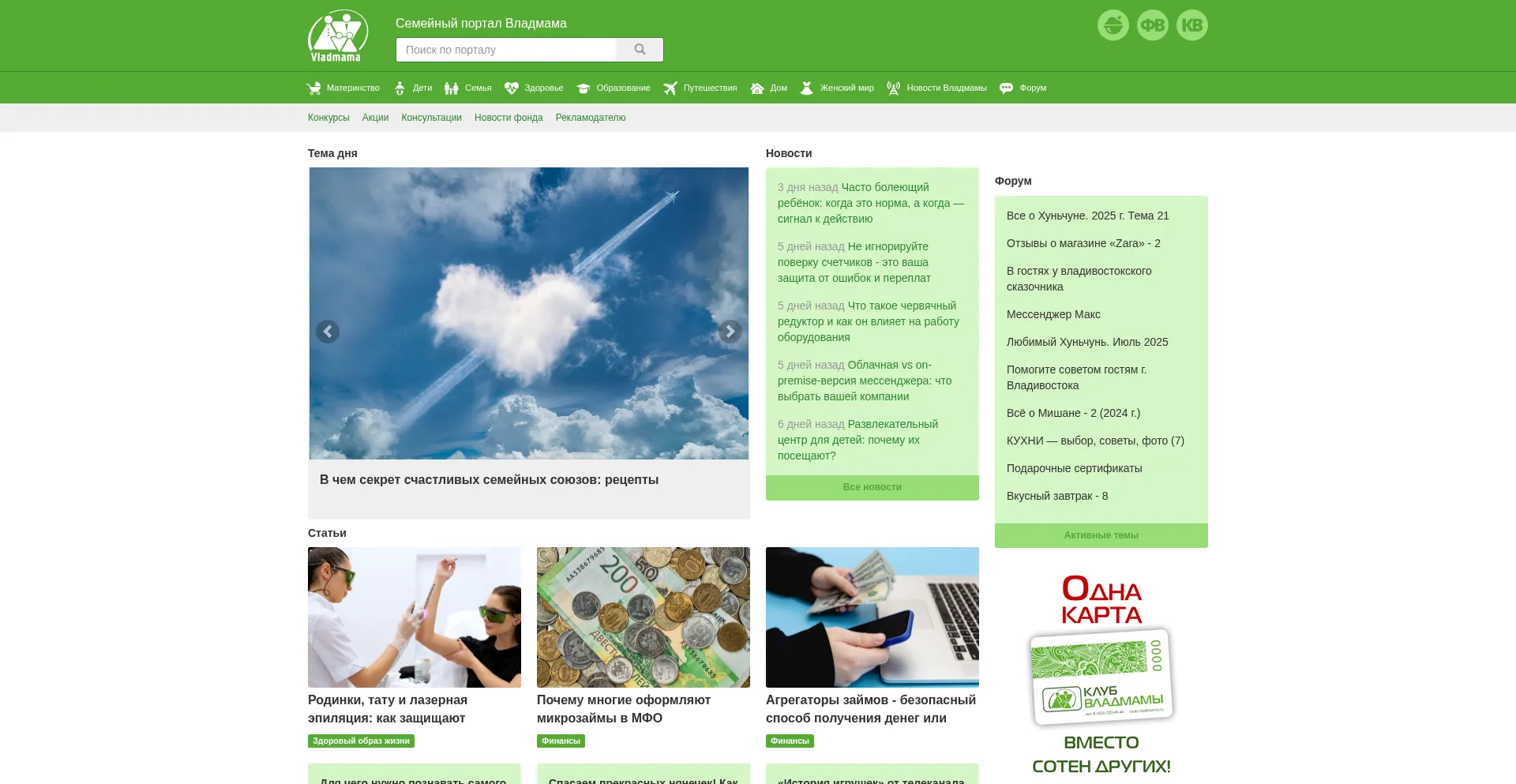Click the speech bubble Форум icon
The image size is (1516, 784).
point(1006,88)
